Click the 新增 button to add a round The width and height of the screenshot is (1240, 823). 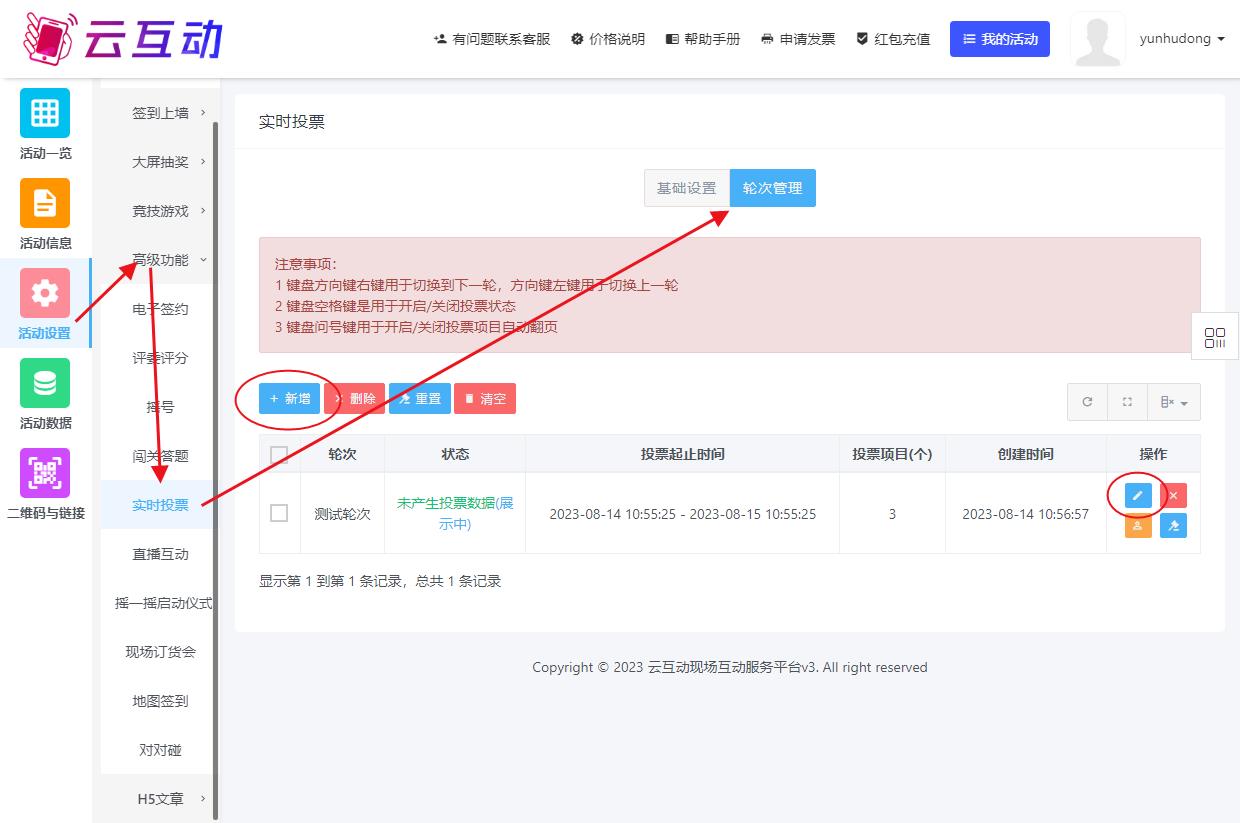point(289,398)
